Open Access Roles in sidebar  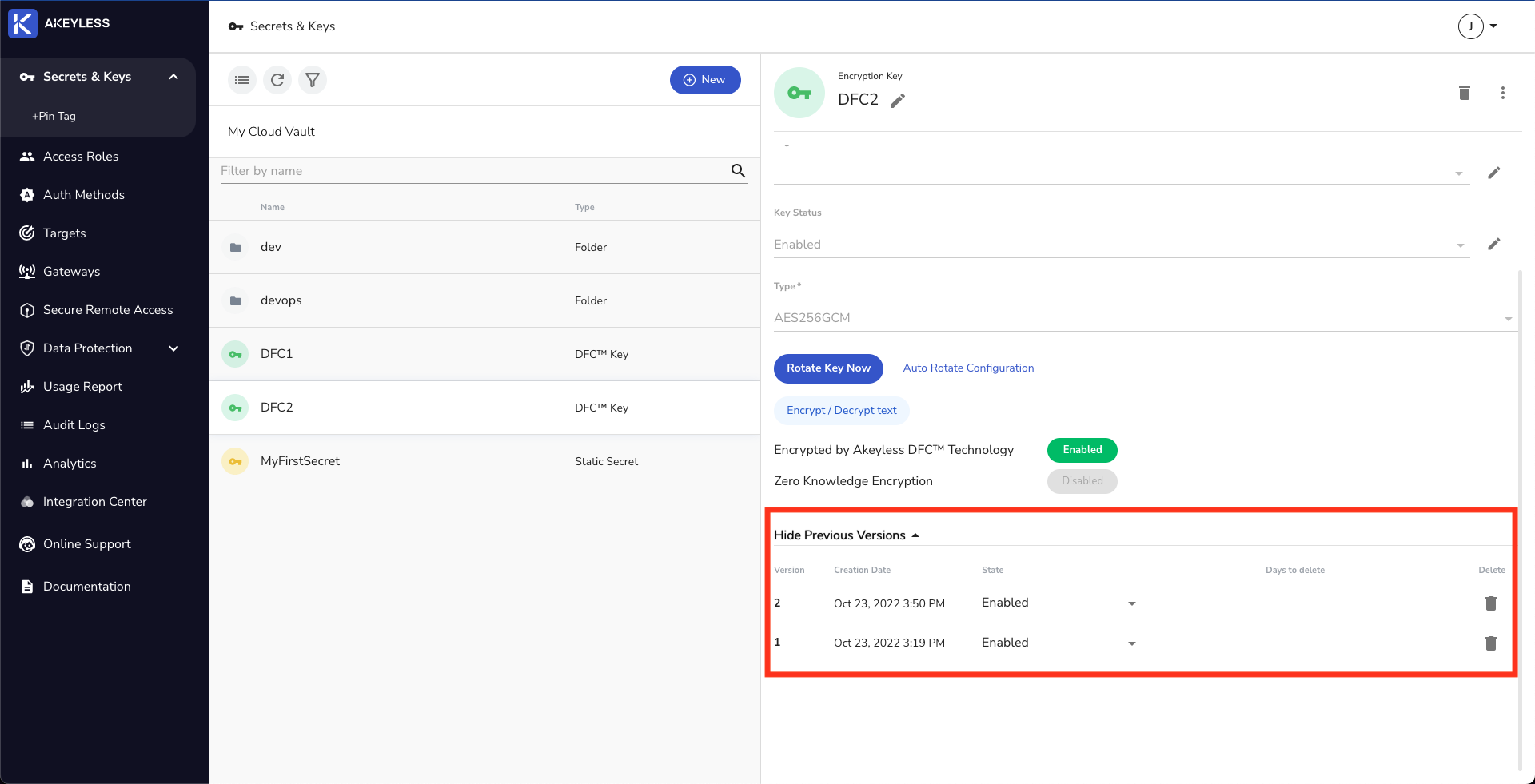(81, 157)
